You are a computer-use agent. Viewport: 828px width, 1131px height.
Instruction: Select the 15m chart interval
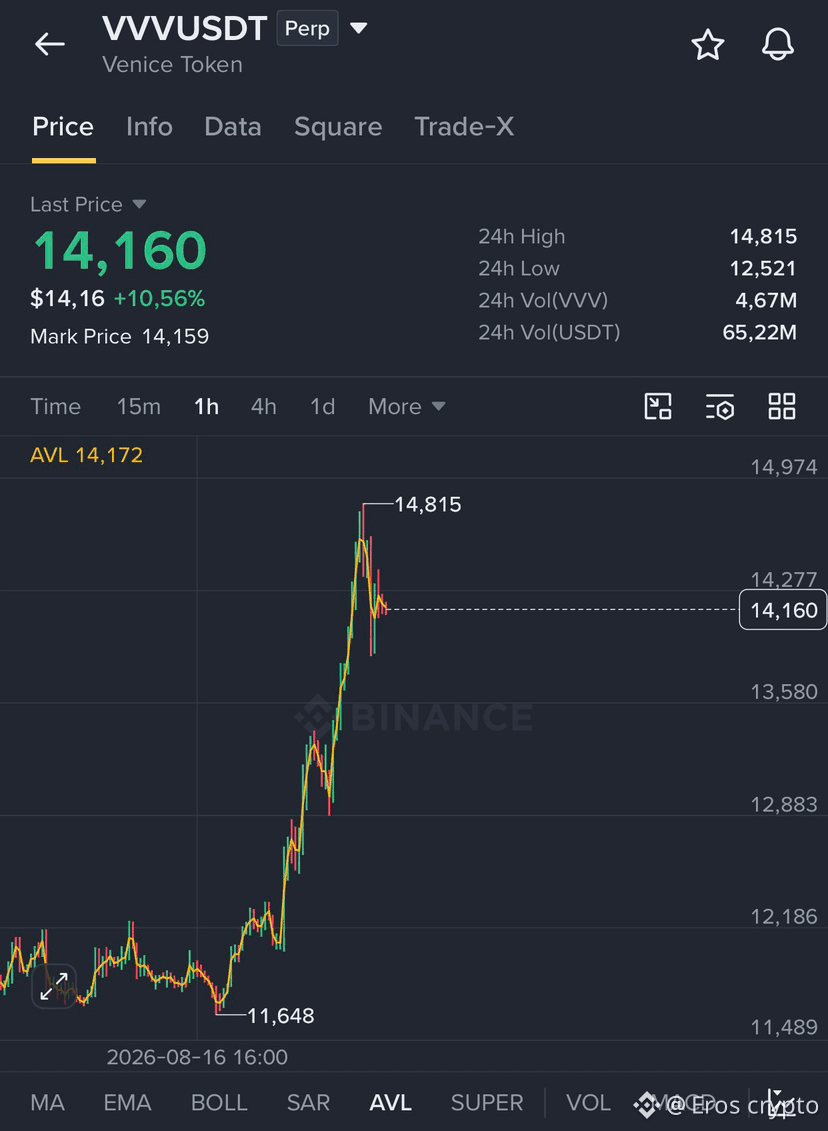pos(138,407)
